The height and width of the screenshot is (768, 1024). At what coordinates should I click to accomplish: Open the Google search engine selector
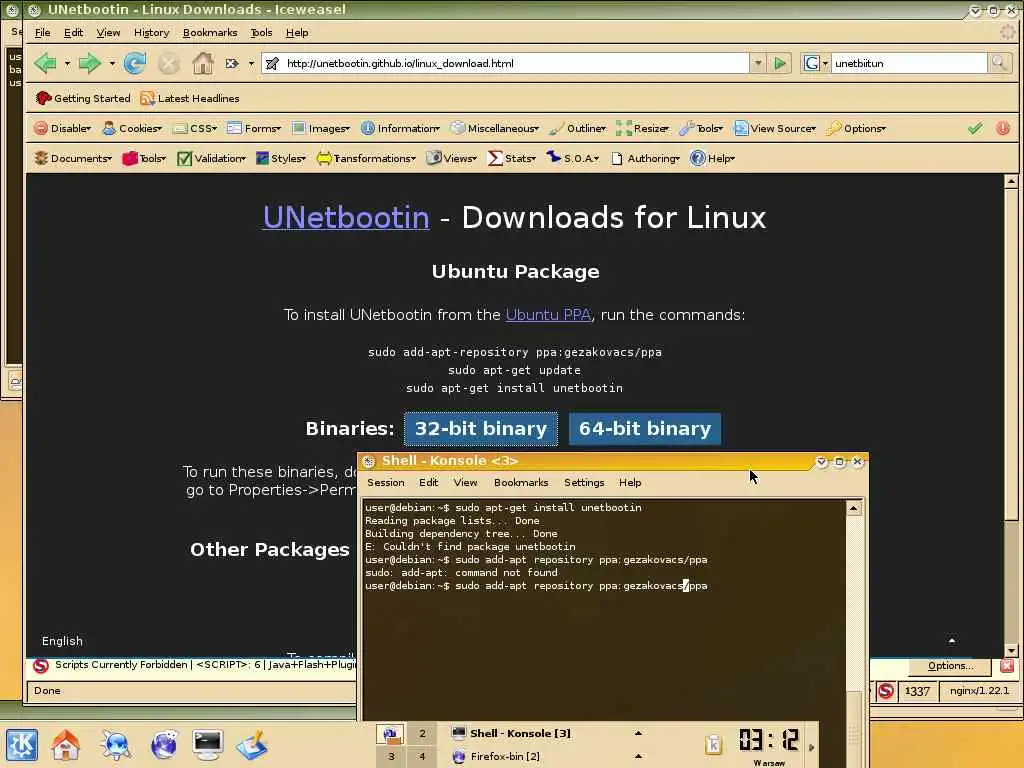[x=816, y=63]
